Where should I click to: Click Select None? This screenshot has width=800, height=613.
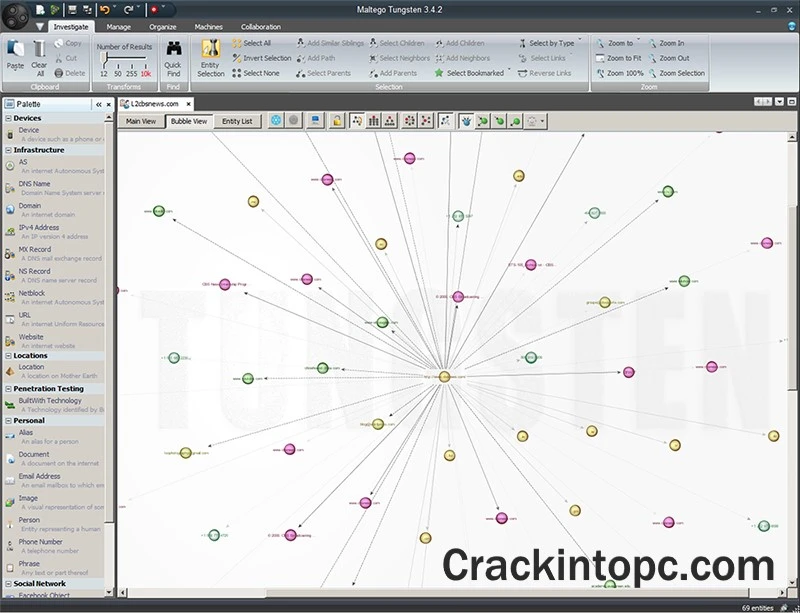(256, 73)
